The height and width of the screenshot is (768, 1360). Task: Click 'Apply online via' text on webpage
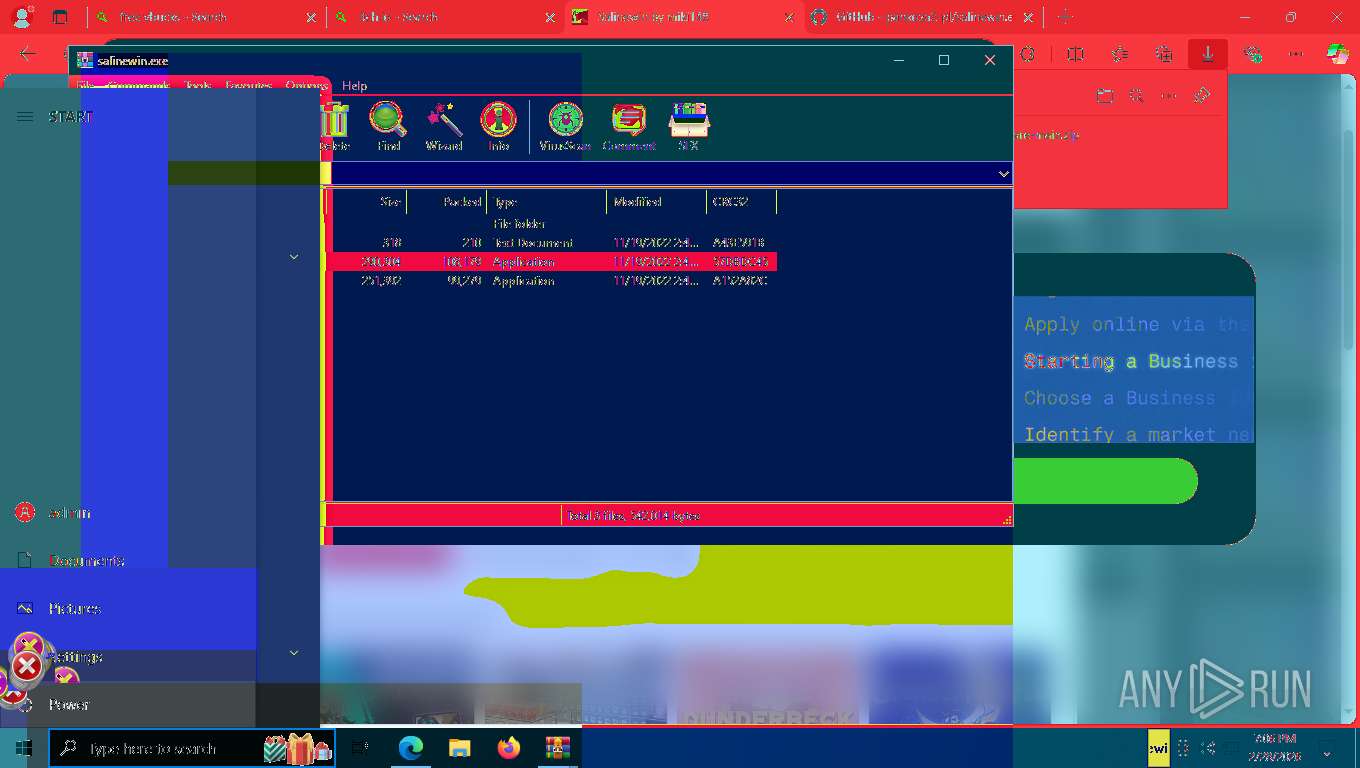[1117, 324]
